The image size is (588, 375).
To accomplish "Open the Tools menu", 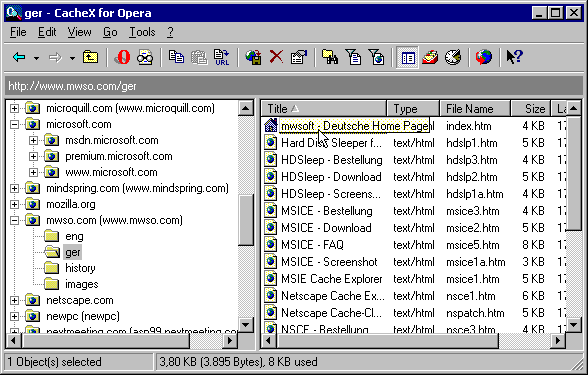I will coord(142,32).
